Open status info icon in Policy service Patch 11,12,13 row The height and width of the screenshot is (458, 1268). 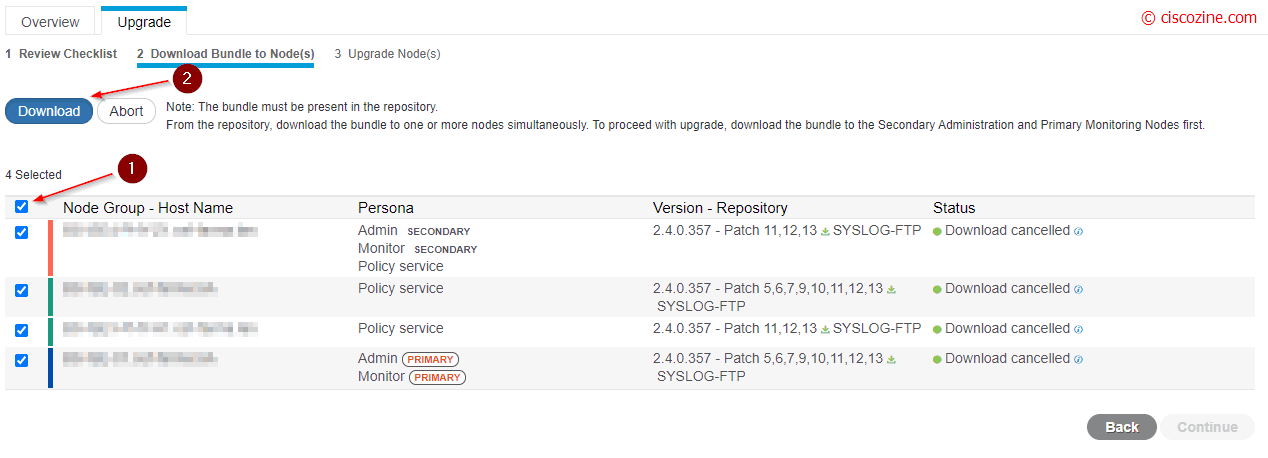(1079, 329)
